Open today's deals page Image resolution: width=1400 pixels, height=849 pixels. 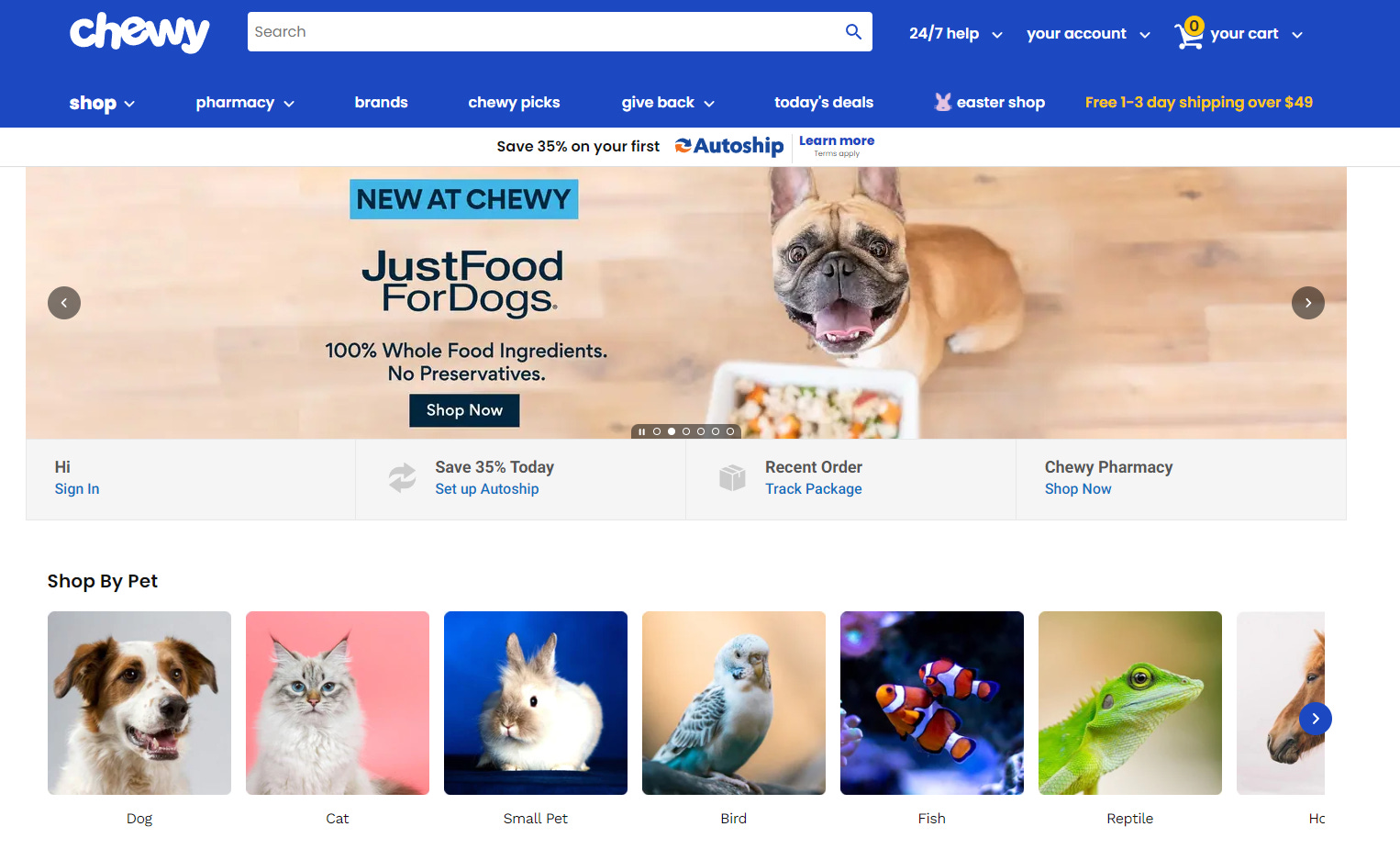click(x=824, y=103)
